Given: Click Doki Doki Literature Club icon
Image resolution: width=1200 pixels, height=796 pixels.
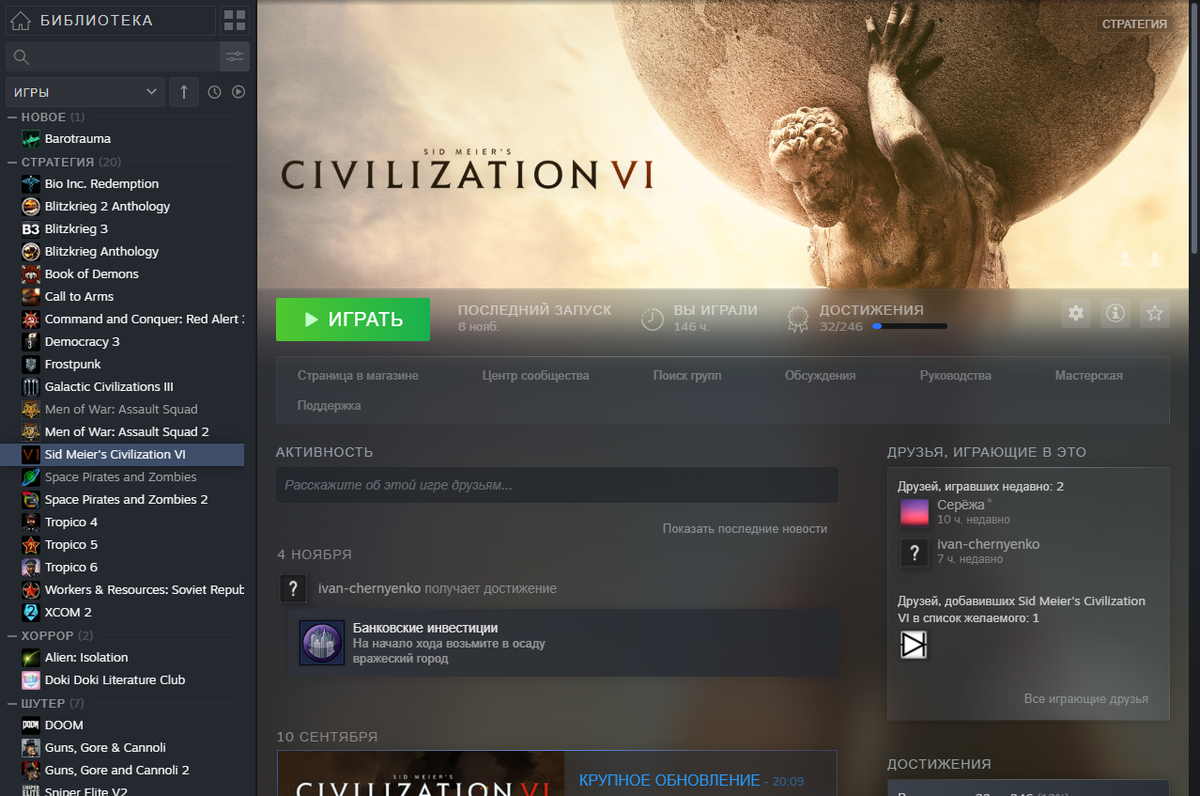Looking at the screenshot, I should pyautogui.click(x=31, y=680).
